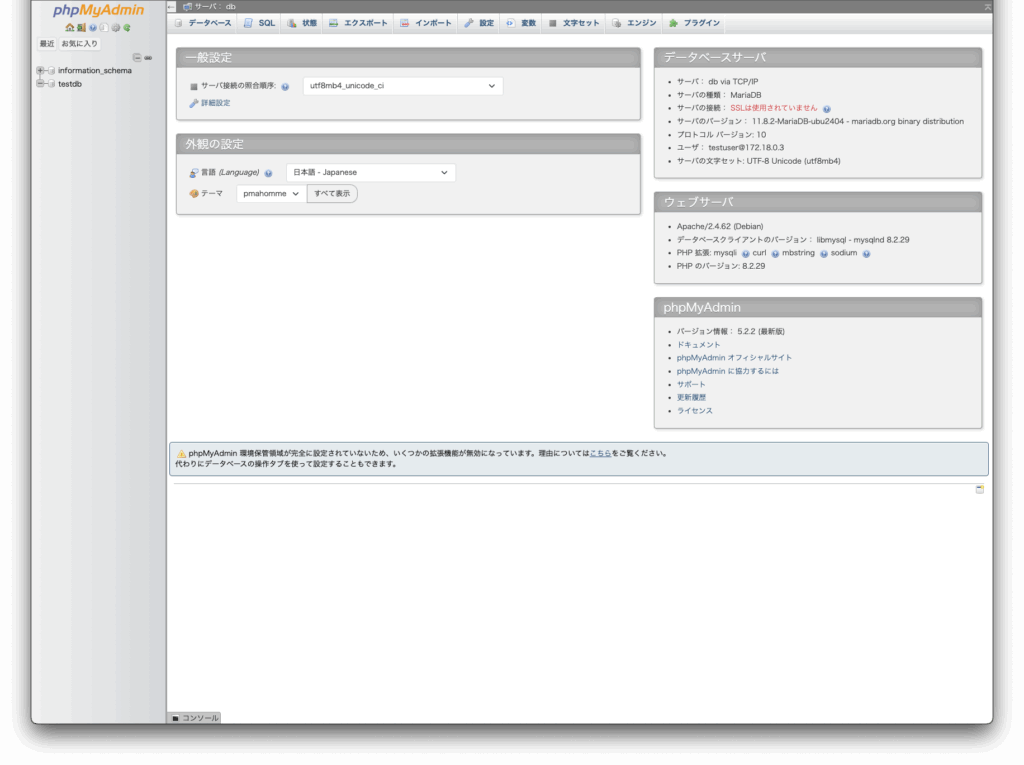Click the information_schema database cylinder icon

pos(52,71)
